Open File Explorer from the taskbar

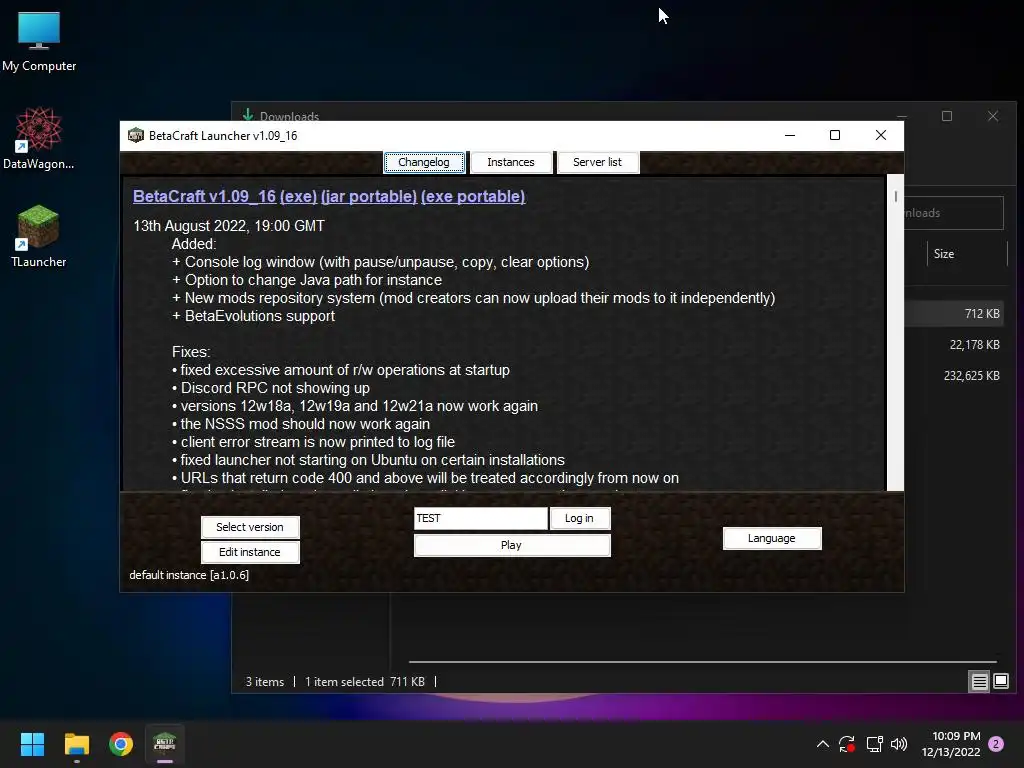click(76, 744)
